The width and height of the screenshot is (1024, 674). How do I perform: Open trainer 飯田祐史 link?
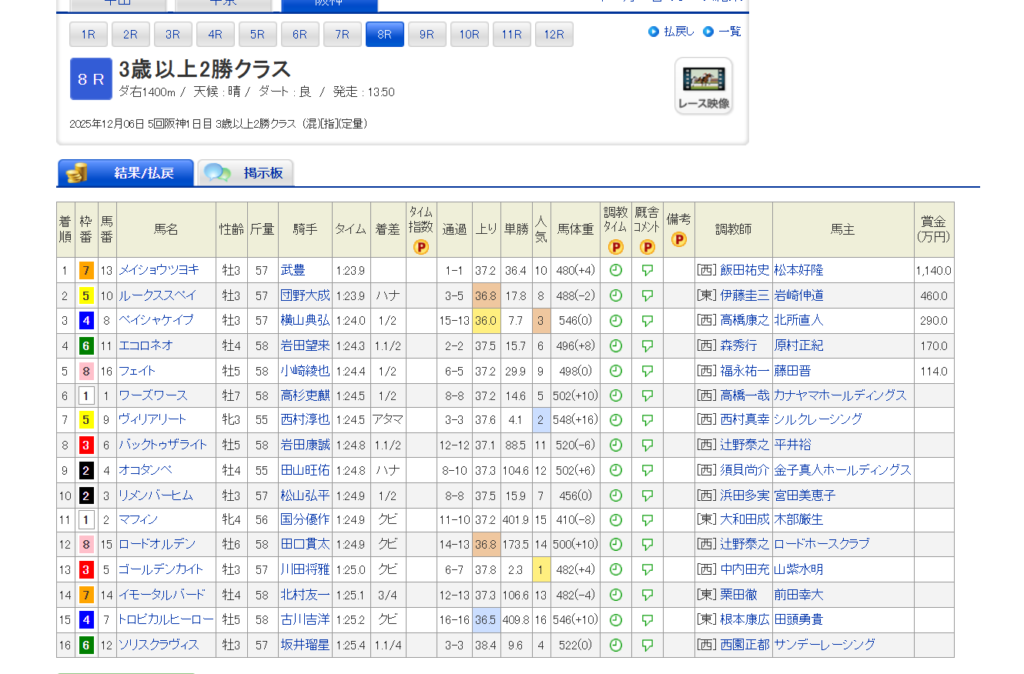[x=745, y=270]
